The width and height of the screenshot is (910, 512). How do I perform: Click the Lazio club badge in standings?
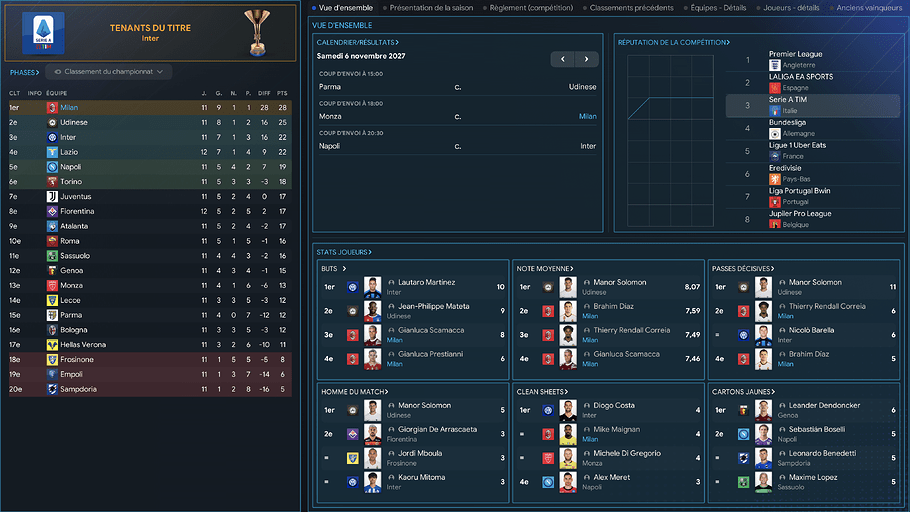[x=52, y=152]
